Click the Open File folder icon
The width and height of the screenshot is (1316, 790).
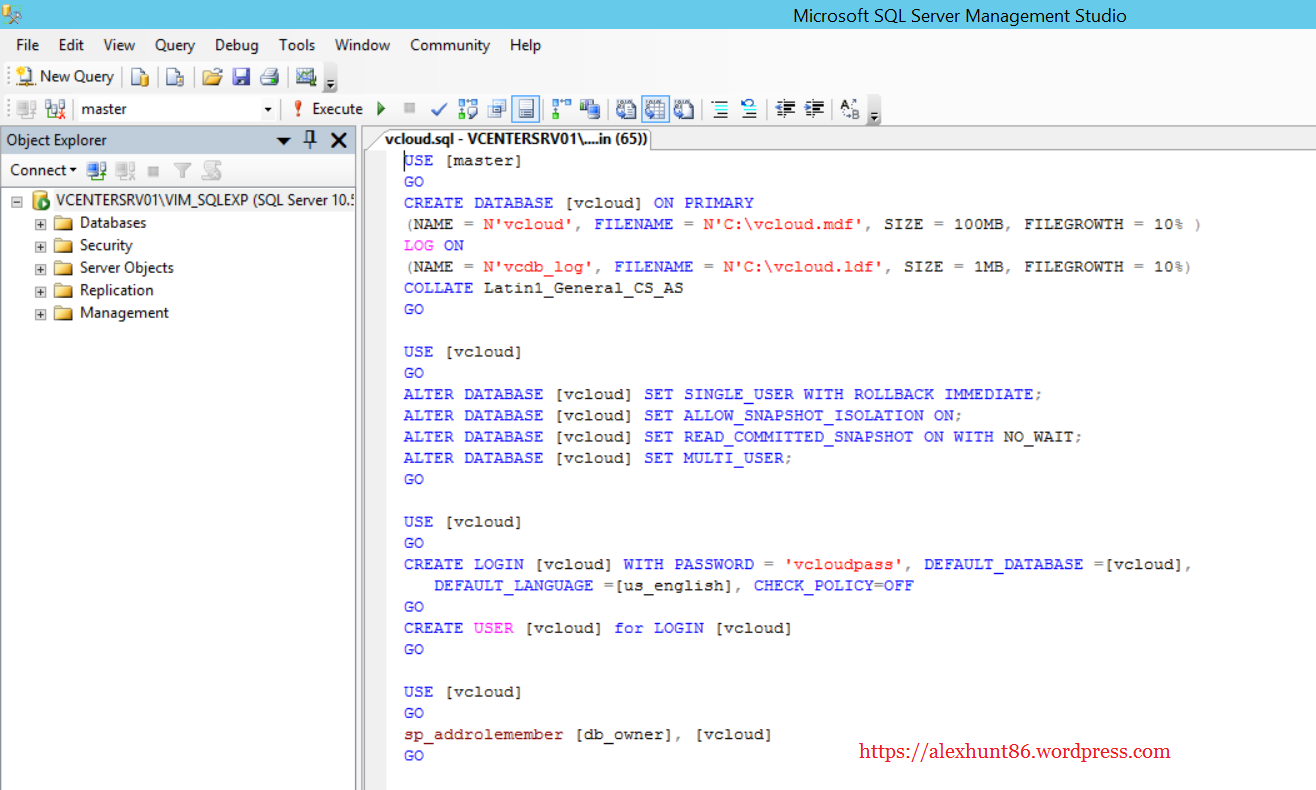211,77
